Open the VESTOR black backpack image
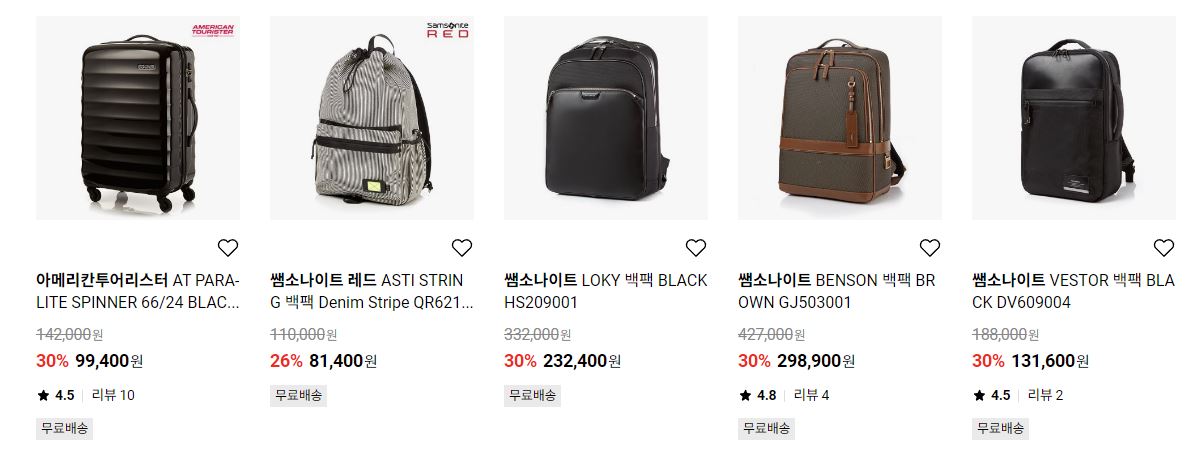Viewport: 1198px width, 456px height. point(1073,118)
